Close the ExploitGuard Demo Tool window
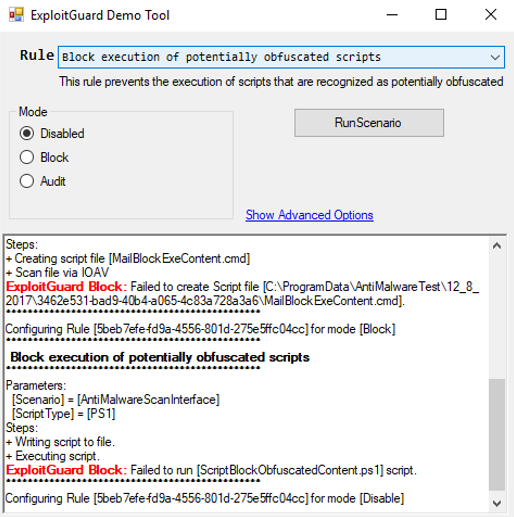The image size is (514, 517). (x=490, y=15)
